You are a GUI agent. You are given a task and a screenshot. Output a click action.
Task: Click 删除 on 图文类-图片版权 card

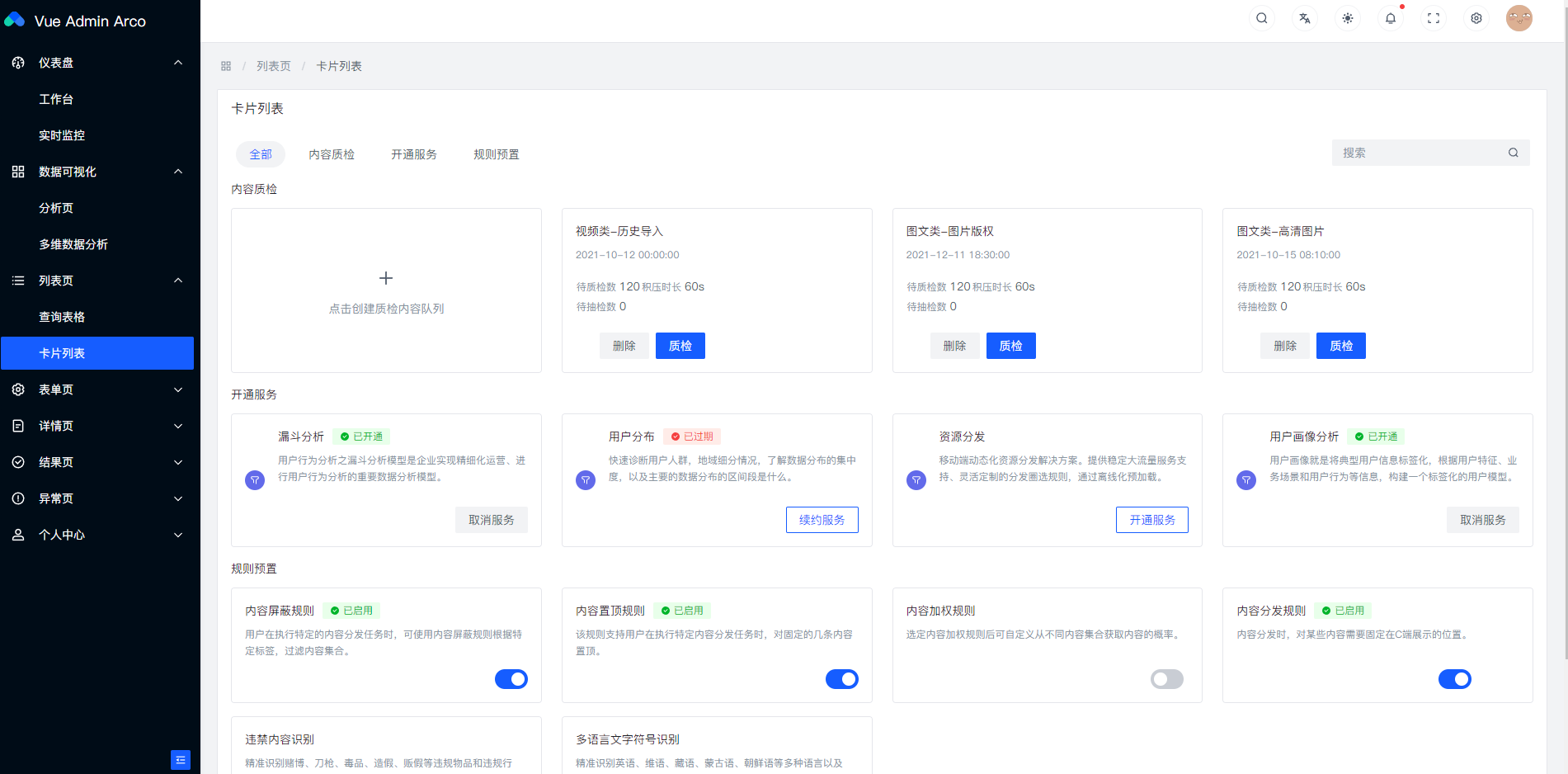click(x=955, y=346)
